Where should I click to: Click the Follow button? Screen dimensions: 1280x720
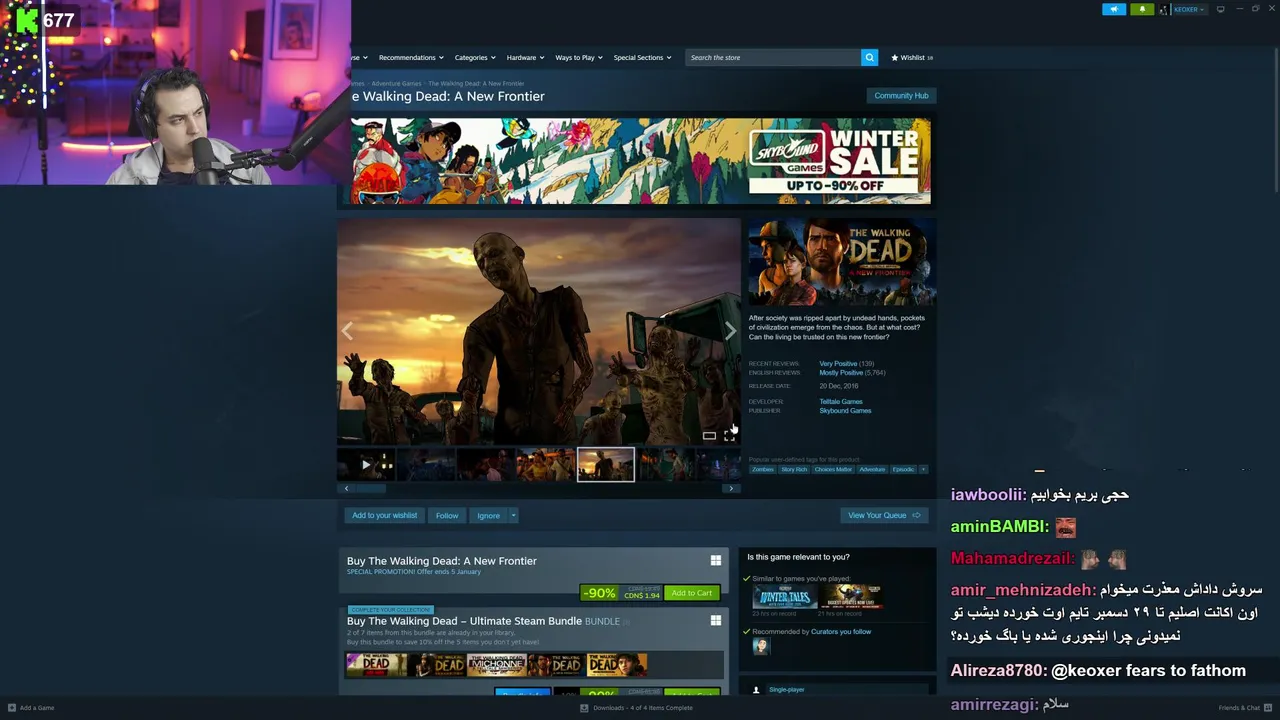[x=447, y=515]
